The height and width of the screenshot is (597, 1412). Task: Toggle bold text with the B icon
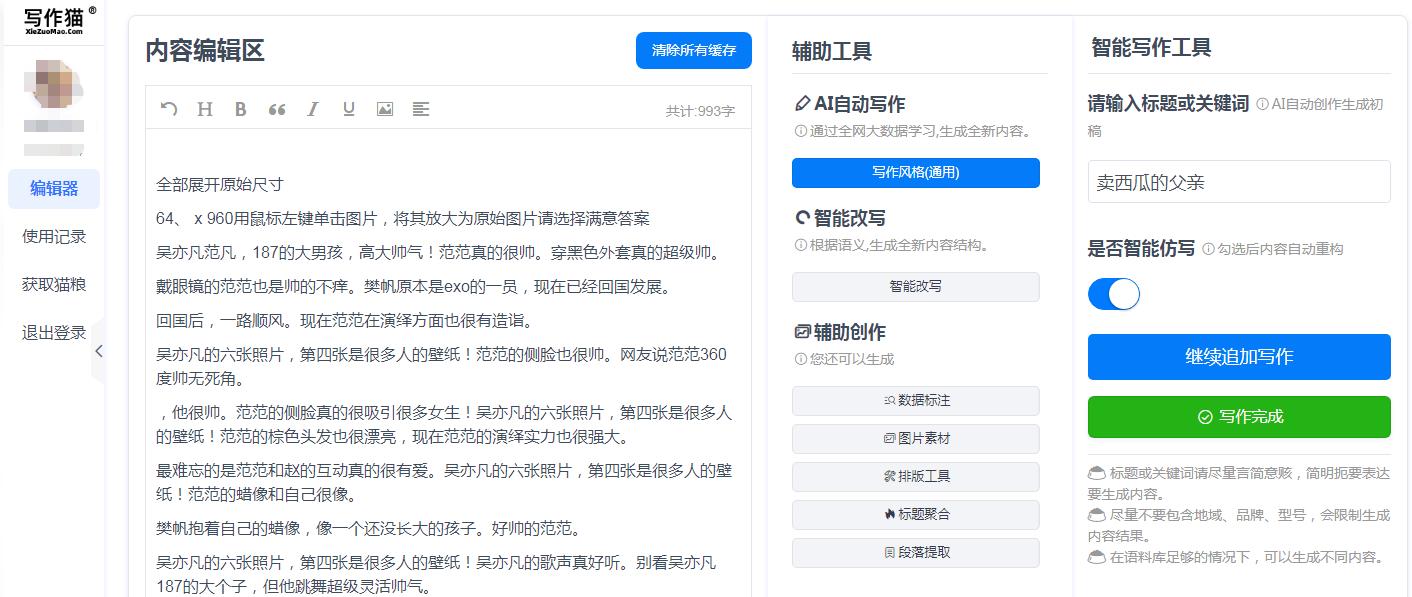point(240,109)
